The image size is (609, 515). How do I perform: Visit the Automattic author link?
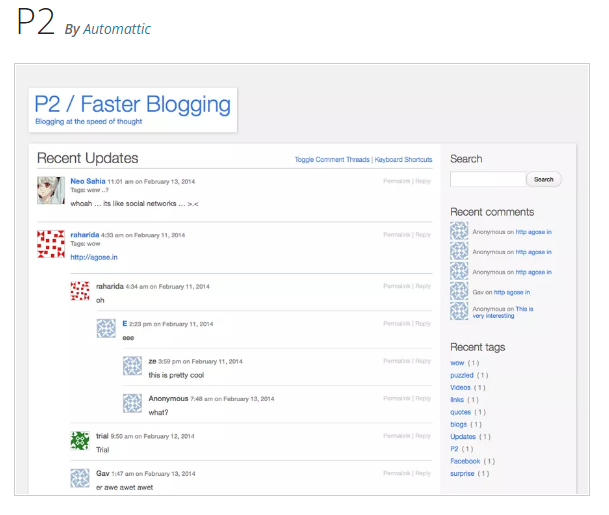point(117,29)
